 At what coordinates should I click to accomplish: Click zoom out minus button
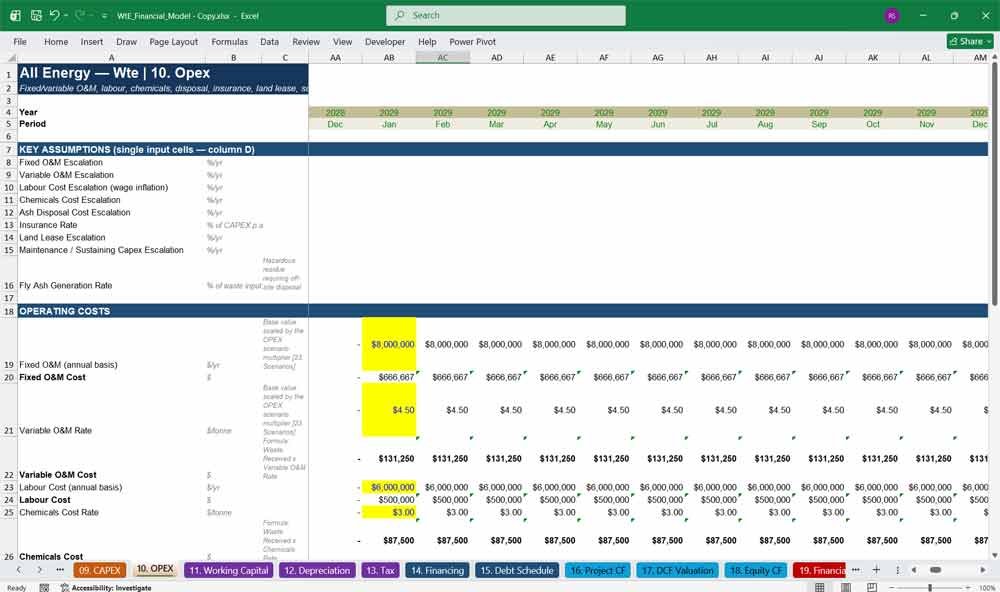[891, 587]
